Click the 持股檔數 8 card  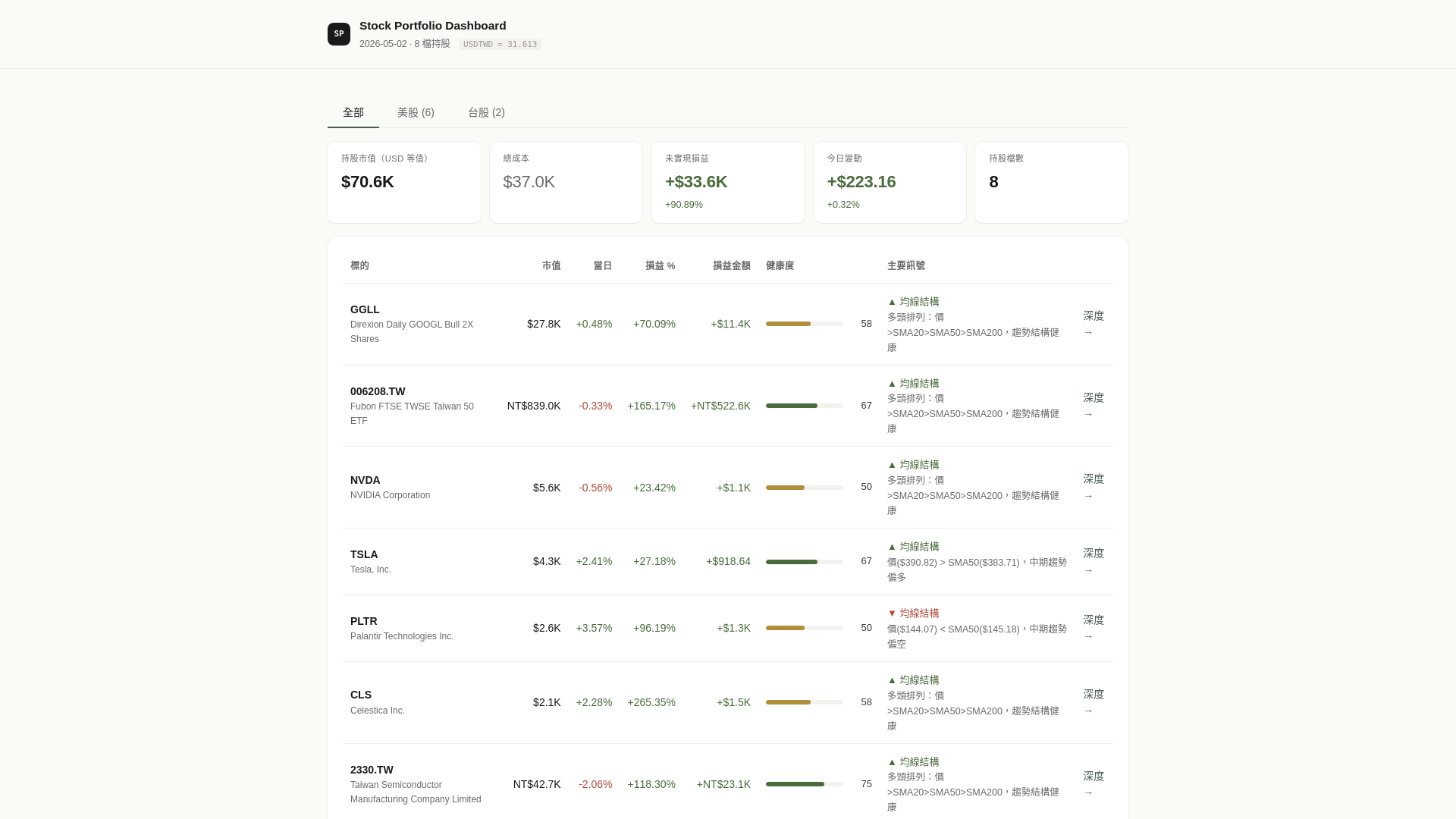point(1052,182)
